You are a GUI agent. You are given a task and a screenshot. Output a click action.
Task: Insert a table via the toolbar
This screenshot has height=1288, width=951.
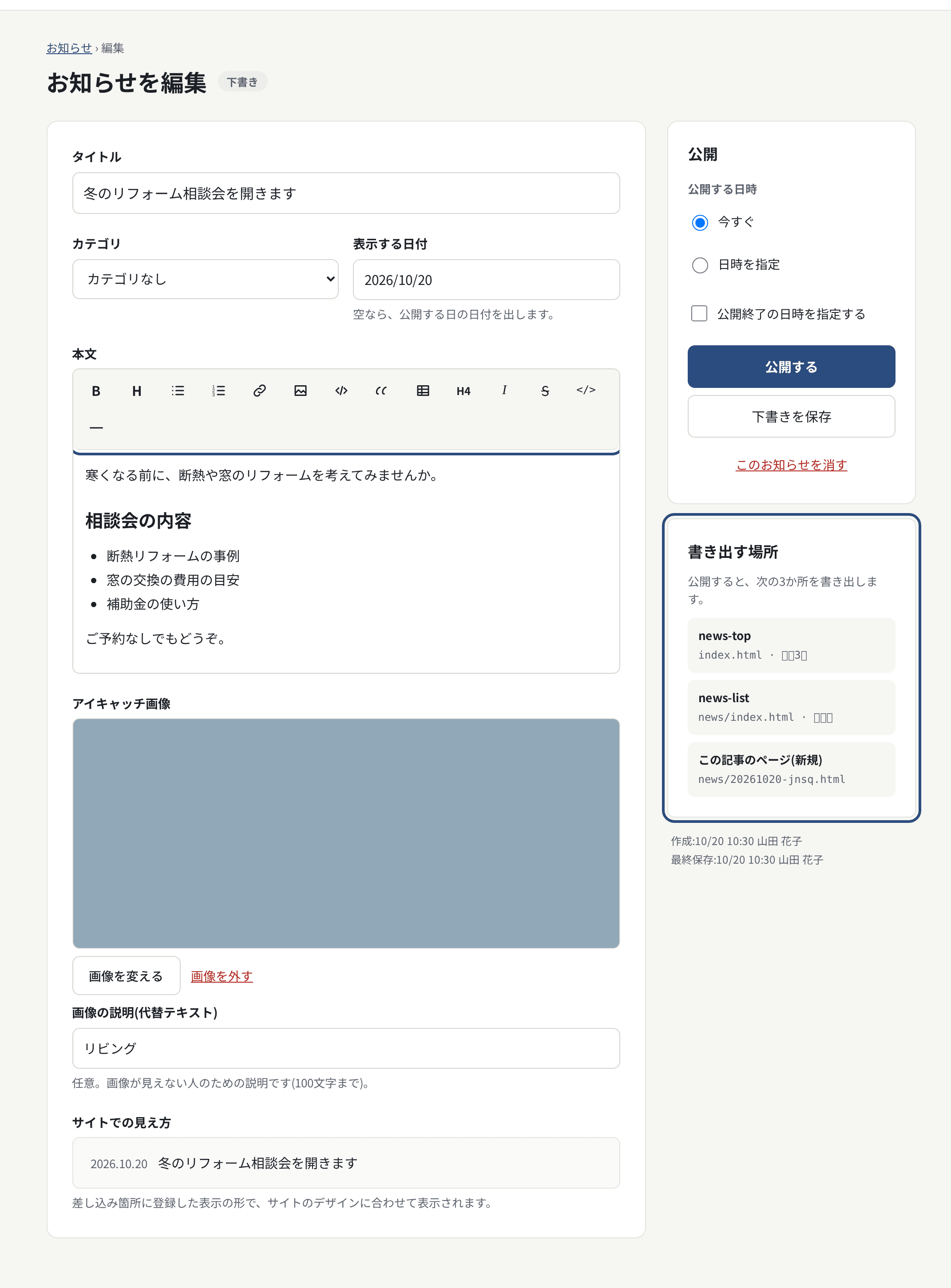coord(423,391)
